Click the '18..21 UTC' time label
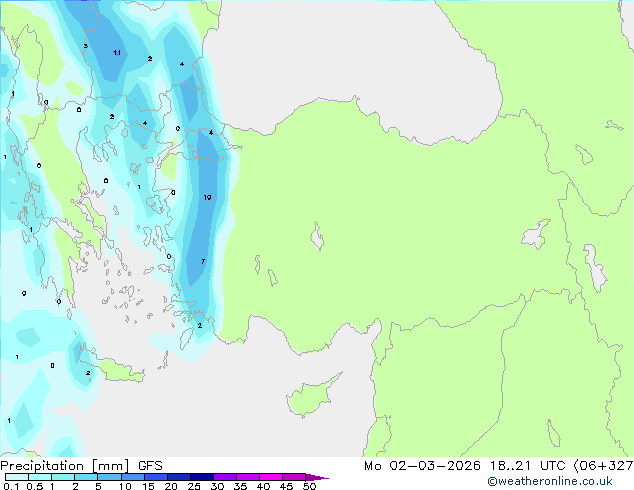 pos(528,466)
